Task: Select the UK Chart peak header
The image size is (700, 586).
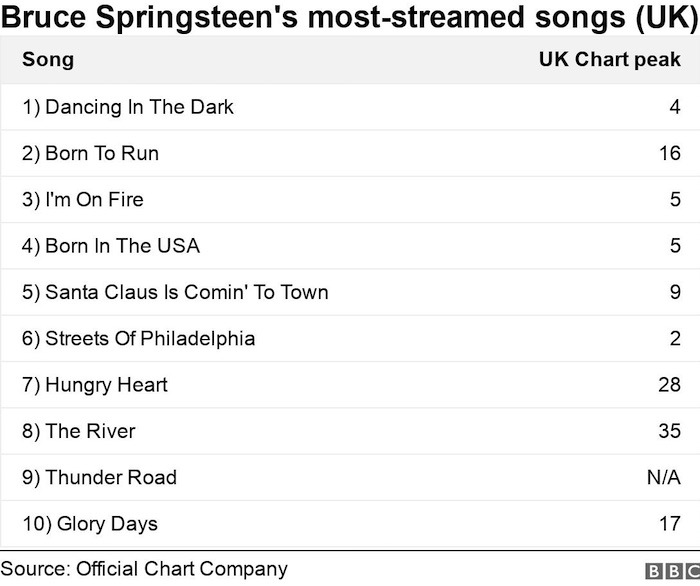Action: (610, 59)
